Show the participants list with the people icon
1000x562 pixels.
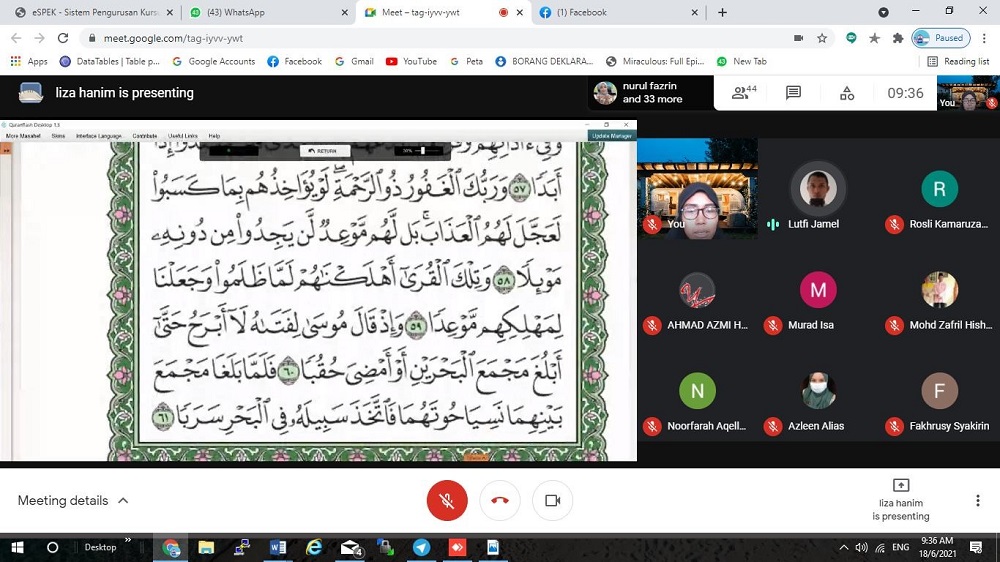[744, 93]
